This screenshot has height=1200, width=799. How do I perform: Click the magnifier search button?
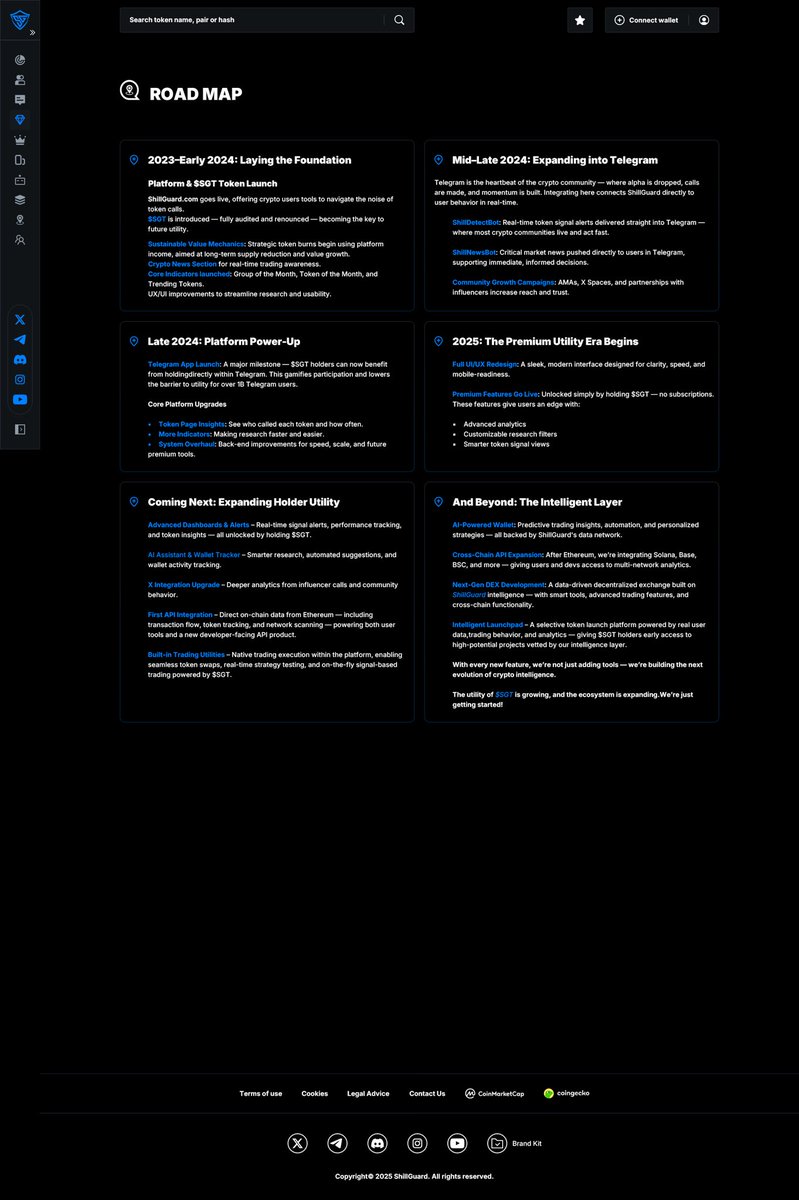click(x=399, y=20)
